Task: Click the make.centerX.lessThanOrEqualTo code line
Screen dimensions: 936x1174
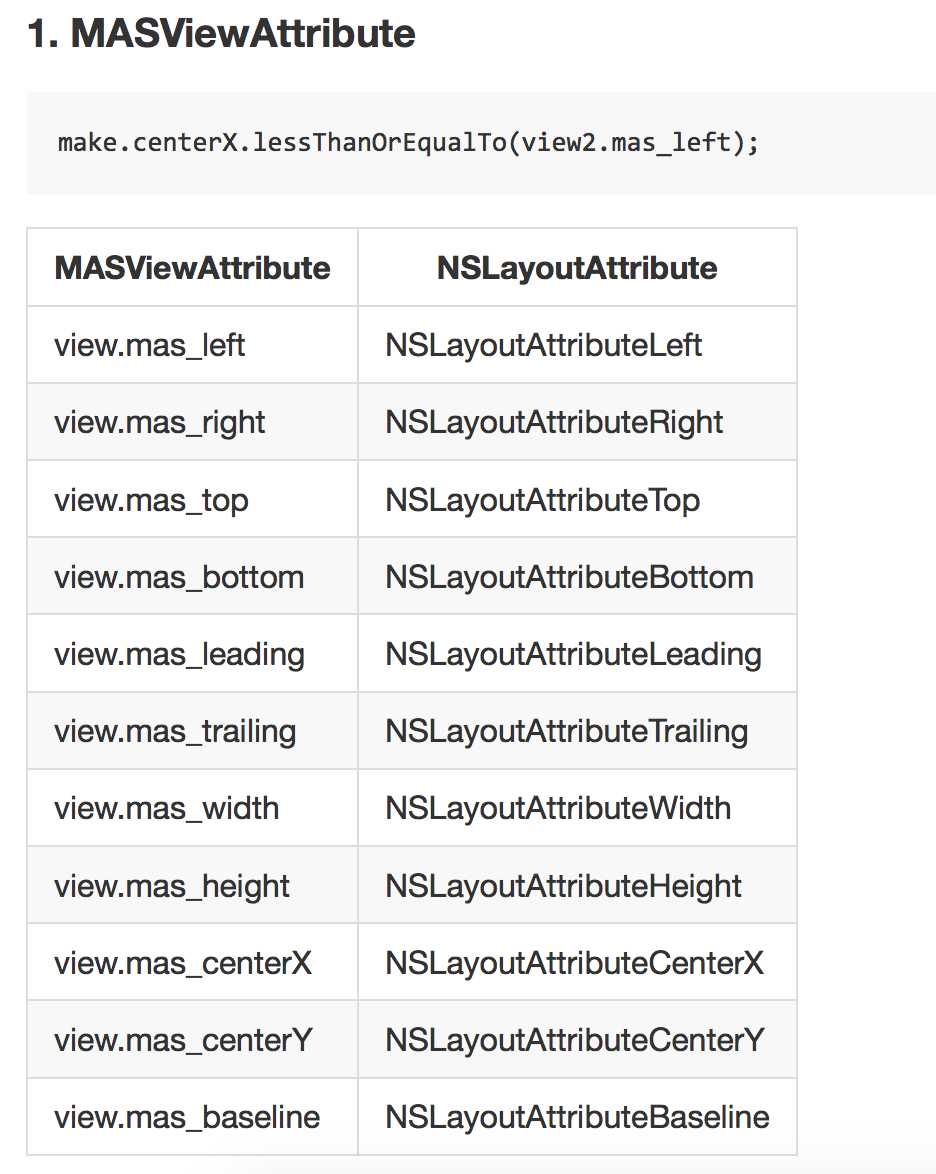Action: tap(408, 142)
